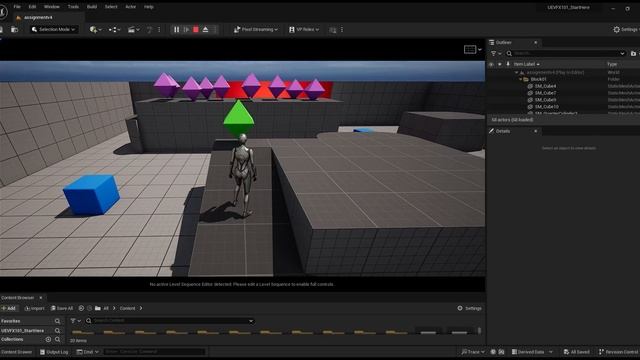Close the Details panel tab
The width and height of the screenshot is (640, 360).
536,131
